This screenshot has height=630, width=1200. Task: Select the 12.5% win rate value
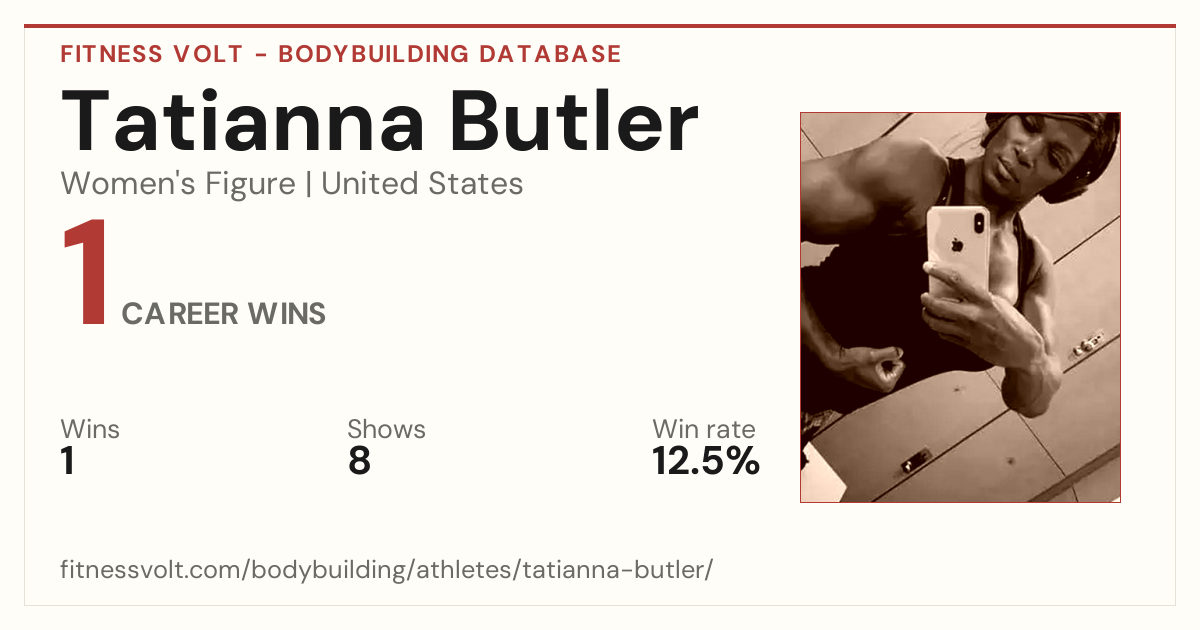[706, 461]
